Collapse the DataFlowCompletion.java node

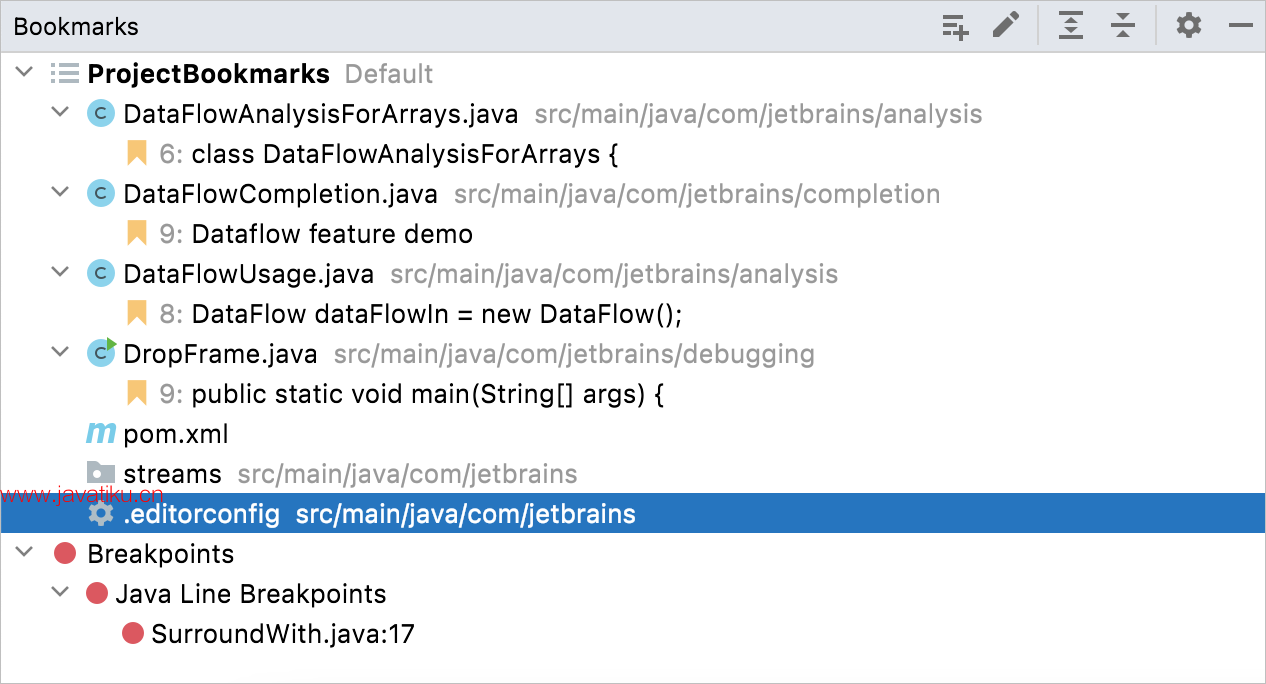[x=61, y=194]
